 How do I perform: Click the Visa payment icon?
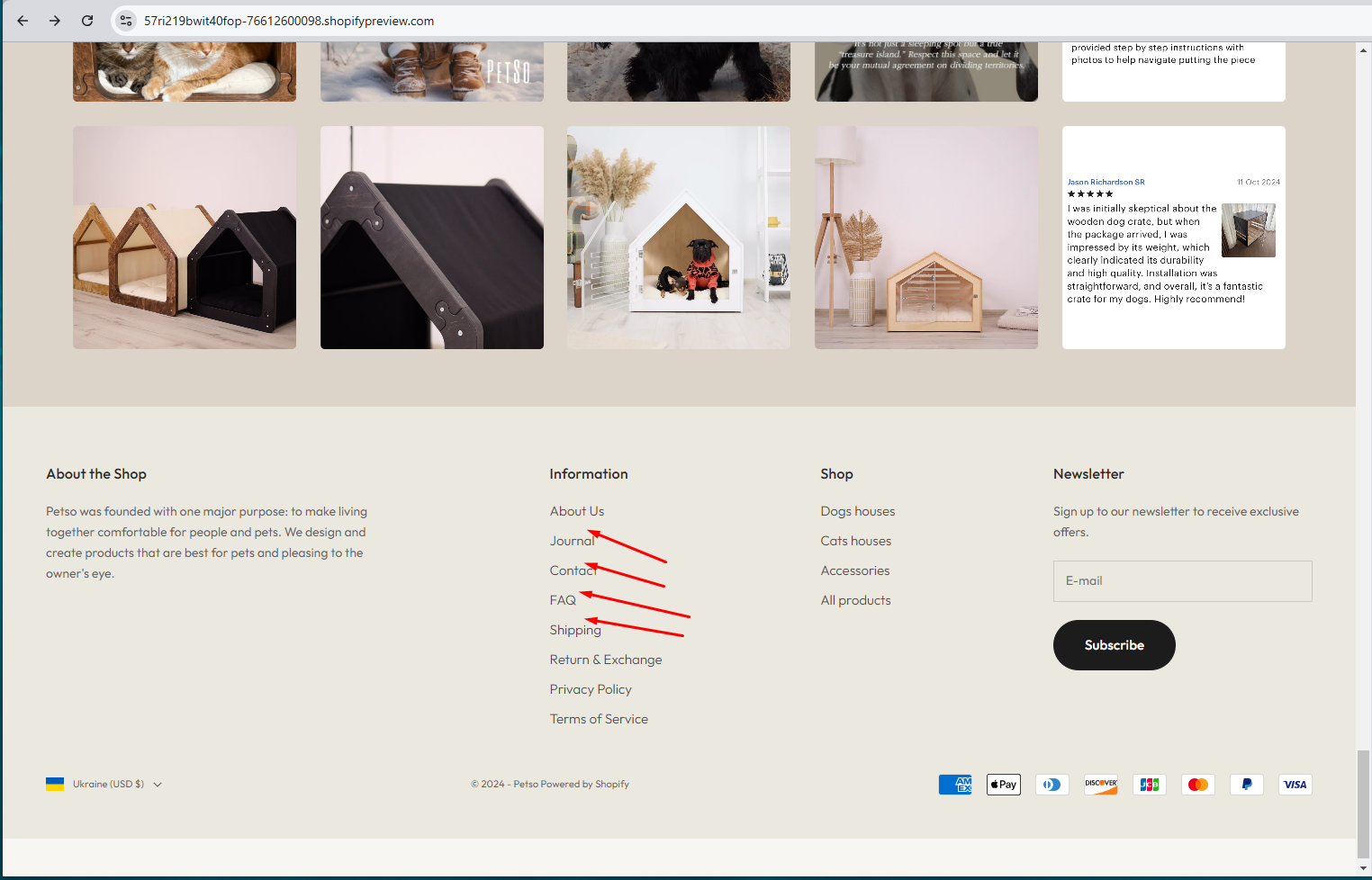coord(1295,785)
